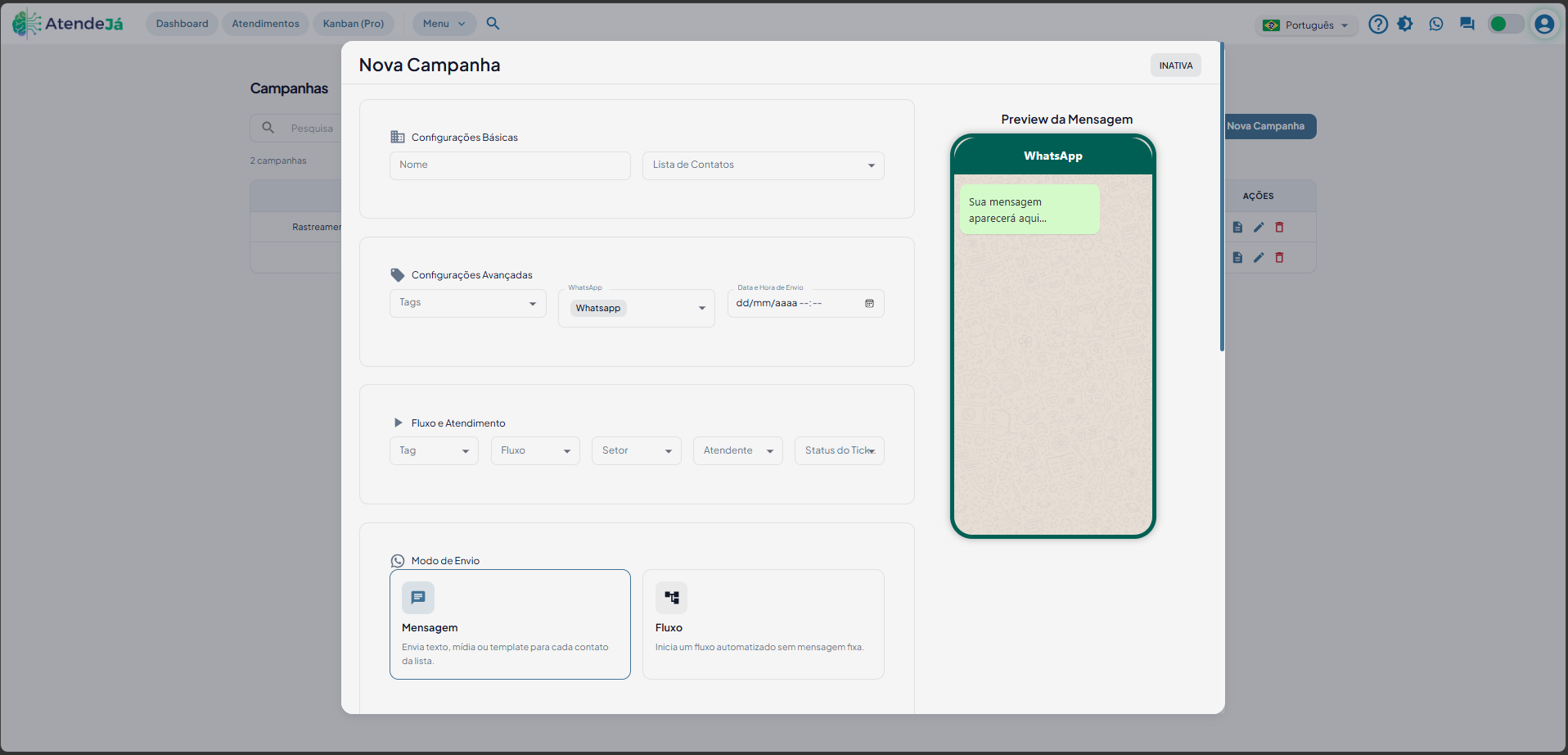1568x755 pixels.
Task: Expand the Menu dropdown in navbar
Action: [444, 24]
